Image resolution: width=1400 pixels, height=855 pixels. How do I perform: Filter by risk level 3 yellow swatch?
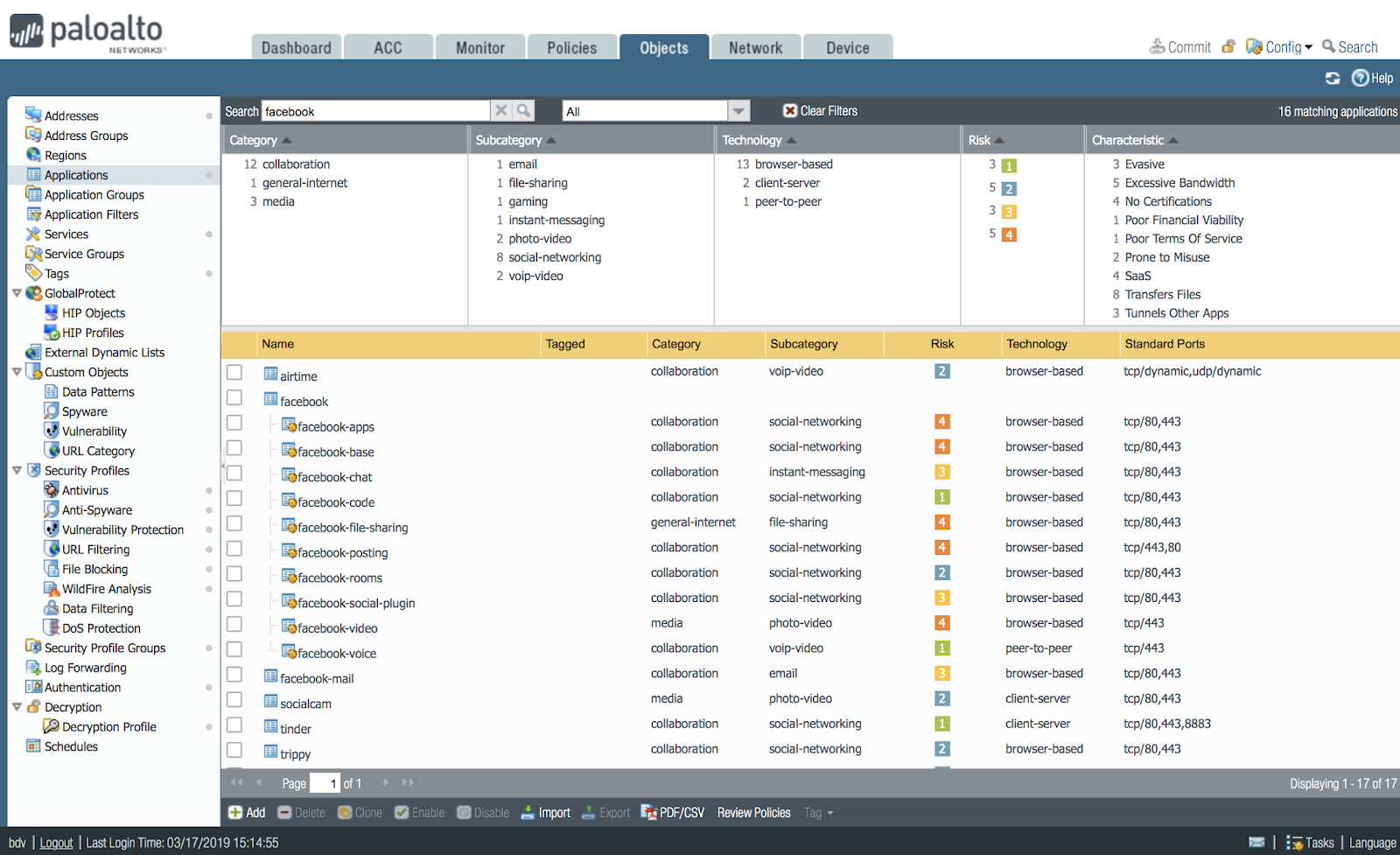tap(1009, 212)
